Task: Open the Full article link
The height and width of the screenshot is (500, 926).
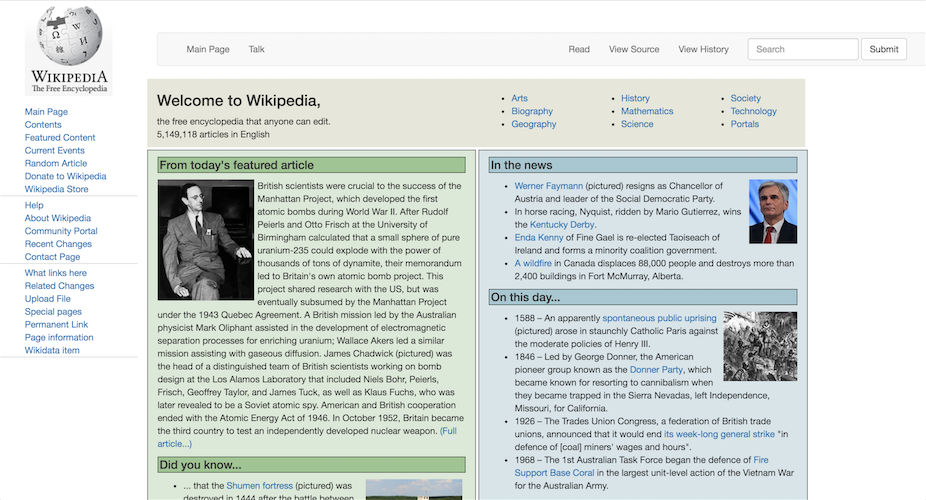Action: [307, 437]
